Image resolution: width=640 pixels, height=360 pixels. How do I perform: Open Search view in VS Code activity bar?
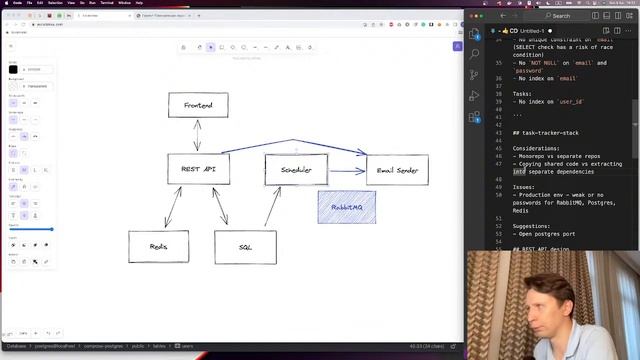click(x=474, y=54)
